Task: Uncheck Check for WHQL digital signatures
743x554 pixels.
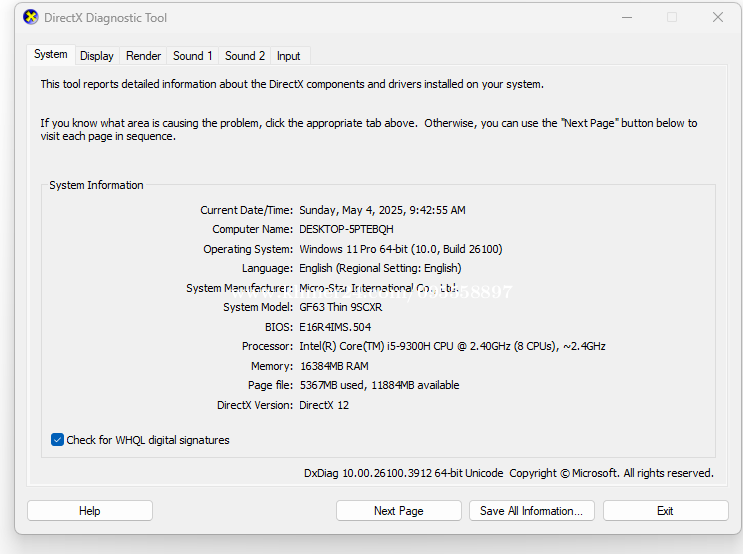Action: (x=57, y=440)
